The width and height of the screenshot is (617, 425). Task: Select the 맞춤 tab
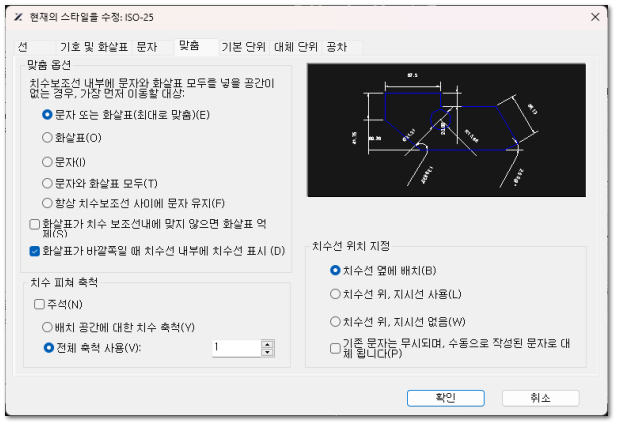click(196, 46)
